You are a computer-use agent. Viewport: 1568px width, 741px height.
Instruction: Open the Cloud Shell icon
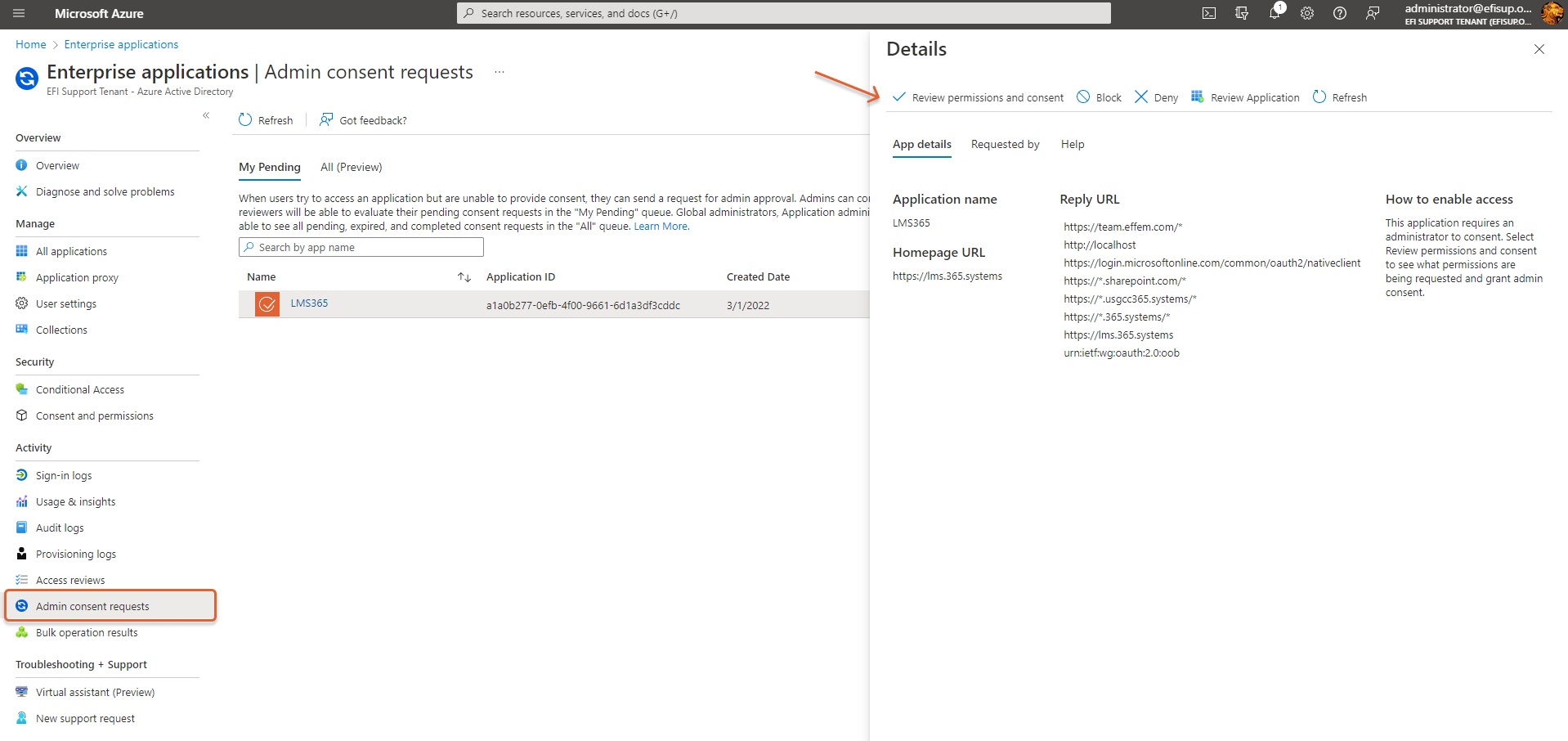[x=1208, y=13]
